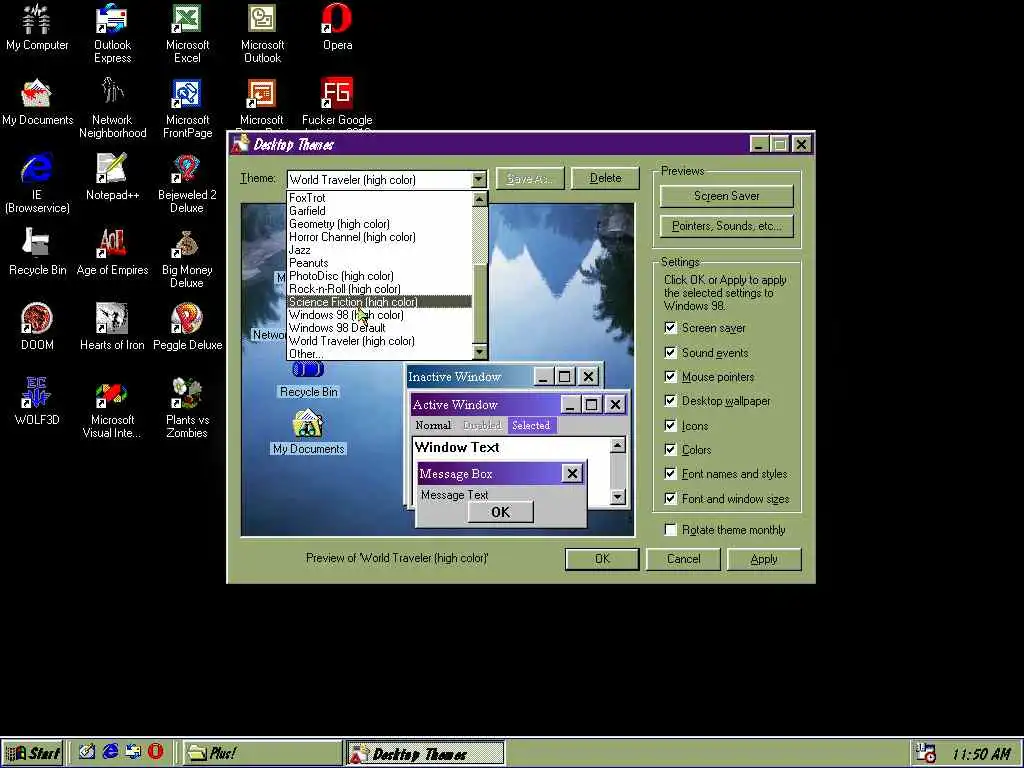Viewport: 1024px width, 768px height.
Task: Uncheck the Icons checkbox
Action: 670,426
